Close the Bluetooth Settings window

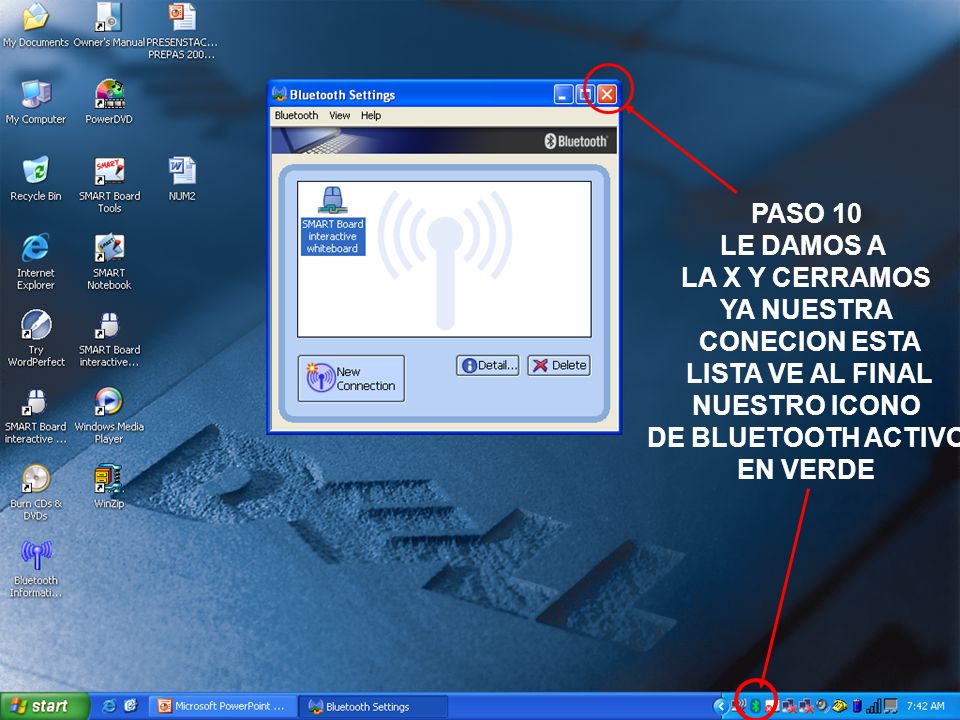click(x=607, y=94)
